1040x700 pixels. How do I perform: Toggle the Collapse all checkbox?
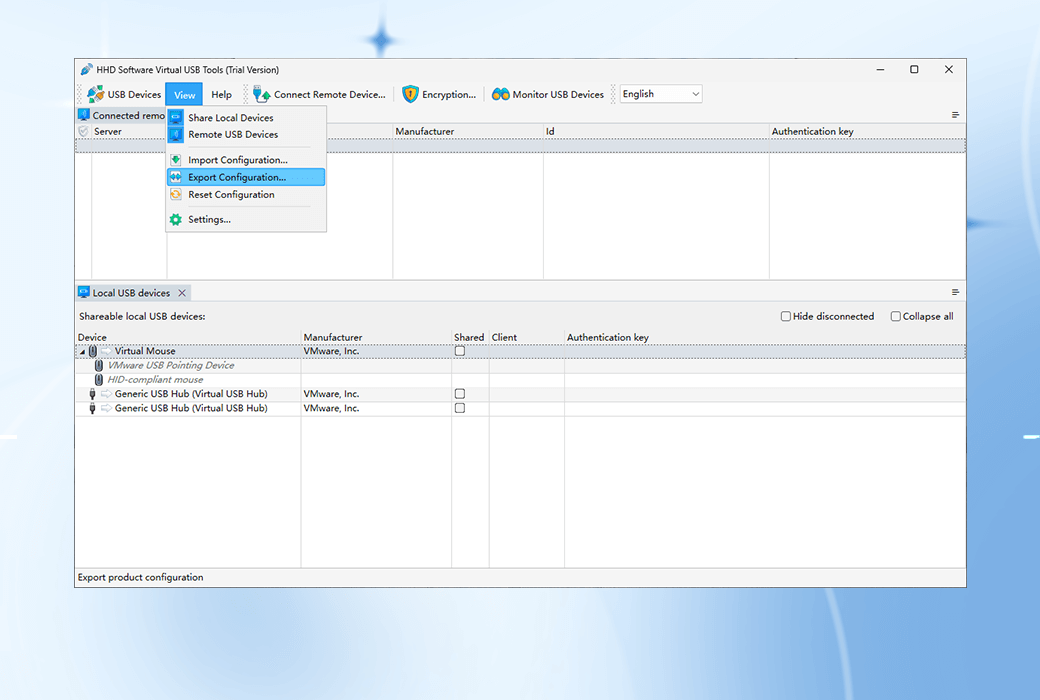(896, 316)
